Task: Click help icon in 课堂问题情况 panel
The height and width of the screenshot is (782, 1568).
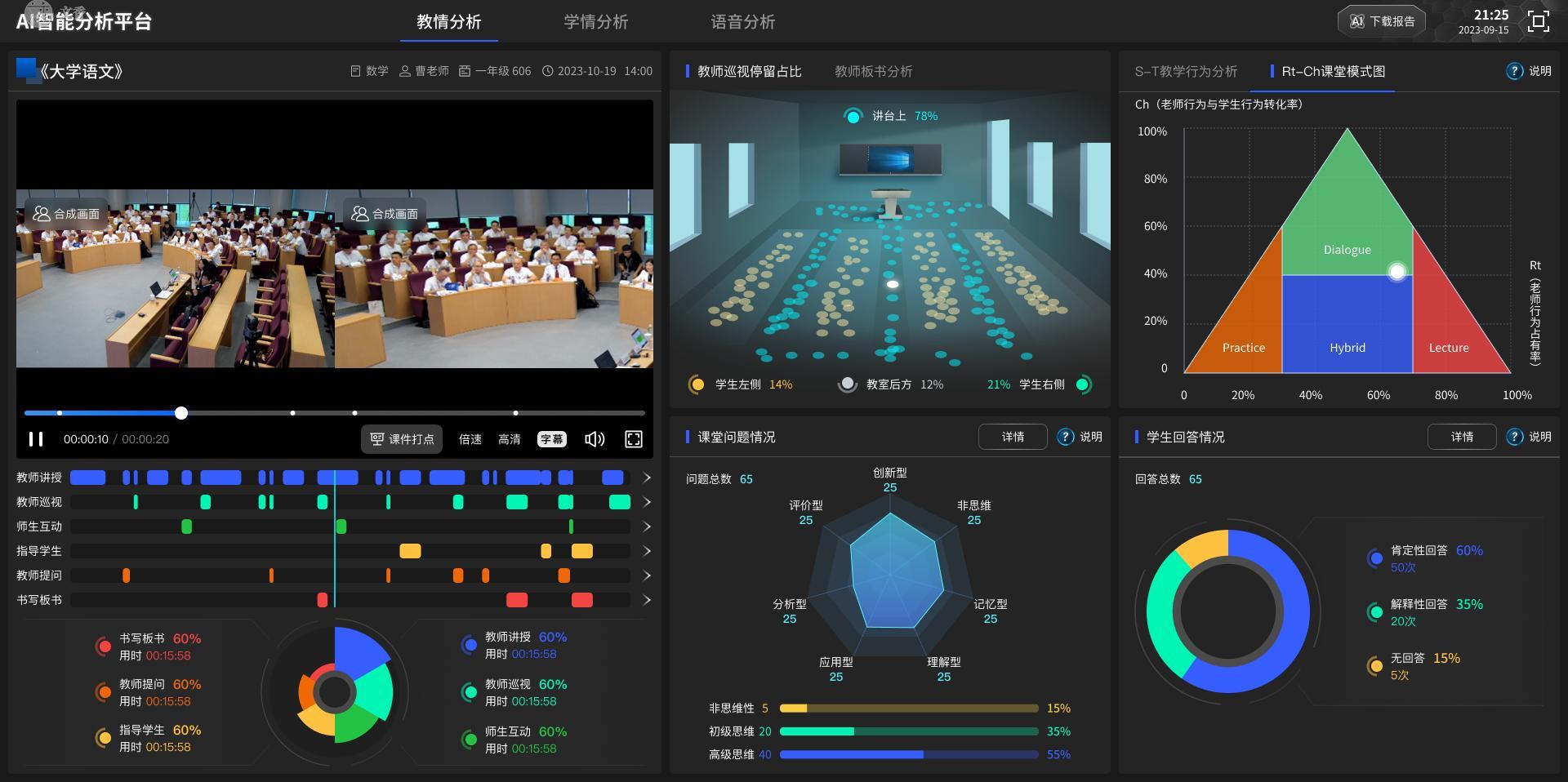Action: [1066, 437]
